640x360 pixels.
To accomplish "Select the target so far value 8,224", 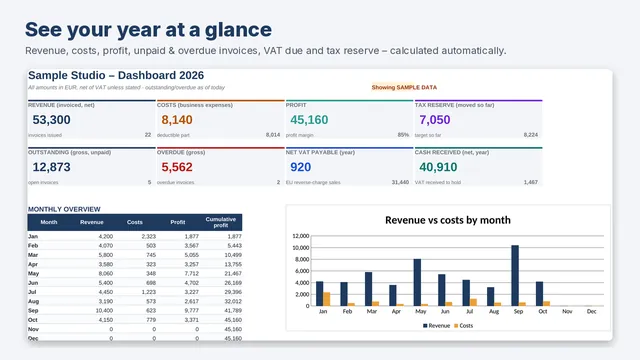I will [x=531, y=135].
